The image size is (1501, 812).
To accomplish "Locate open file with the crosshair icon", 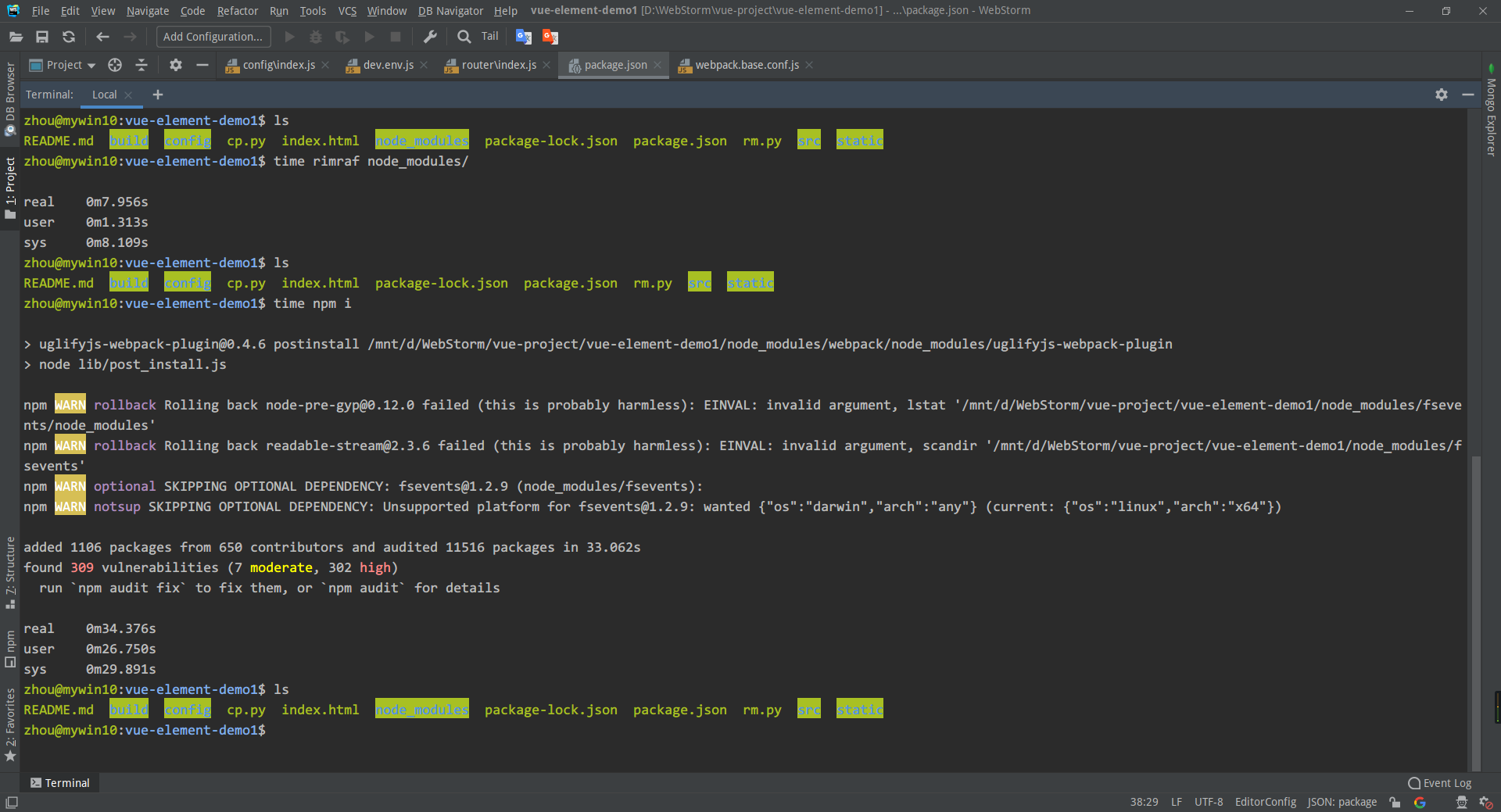I will pos(114,65).
